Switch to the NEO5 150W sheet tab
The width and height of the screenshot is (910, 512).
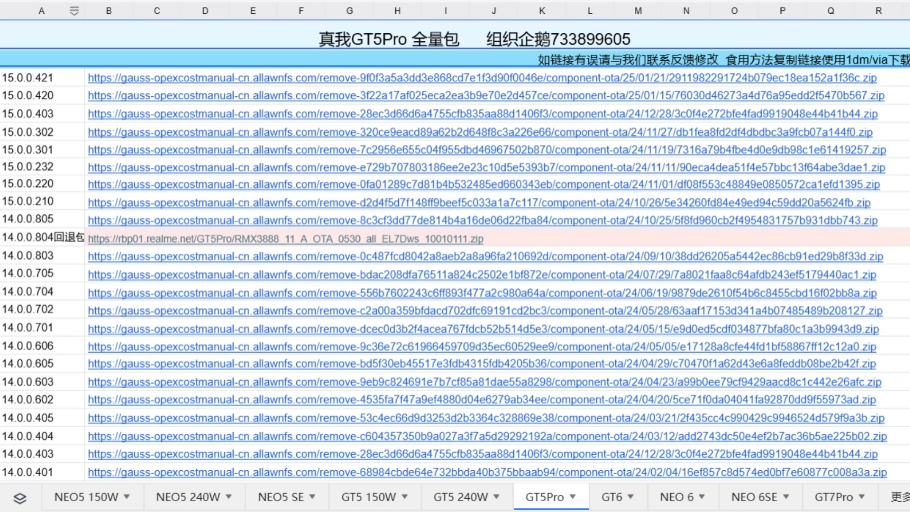(x=86, y=497)
